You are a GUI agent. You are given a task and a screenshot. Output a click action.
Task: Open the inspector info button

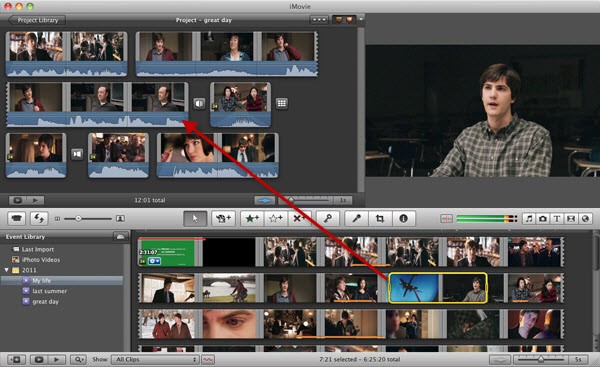click(x=403, y=219)
